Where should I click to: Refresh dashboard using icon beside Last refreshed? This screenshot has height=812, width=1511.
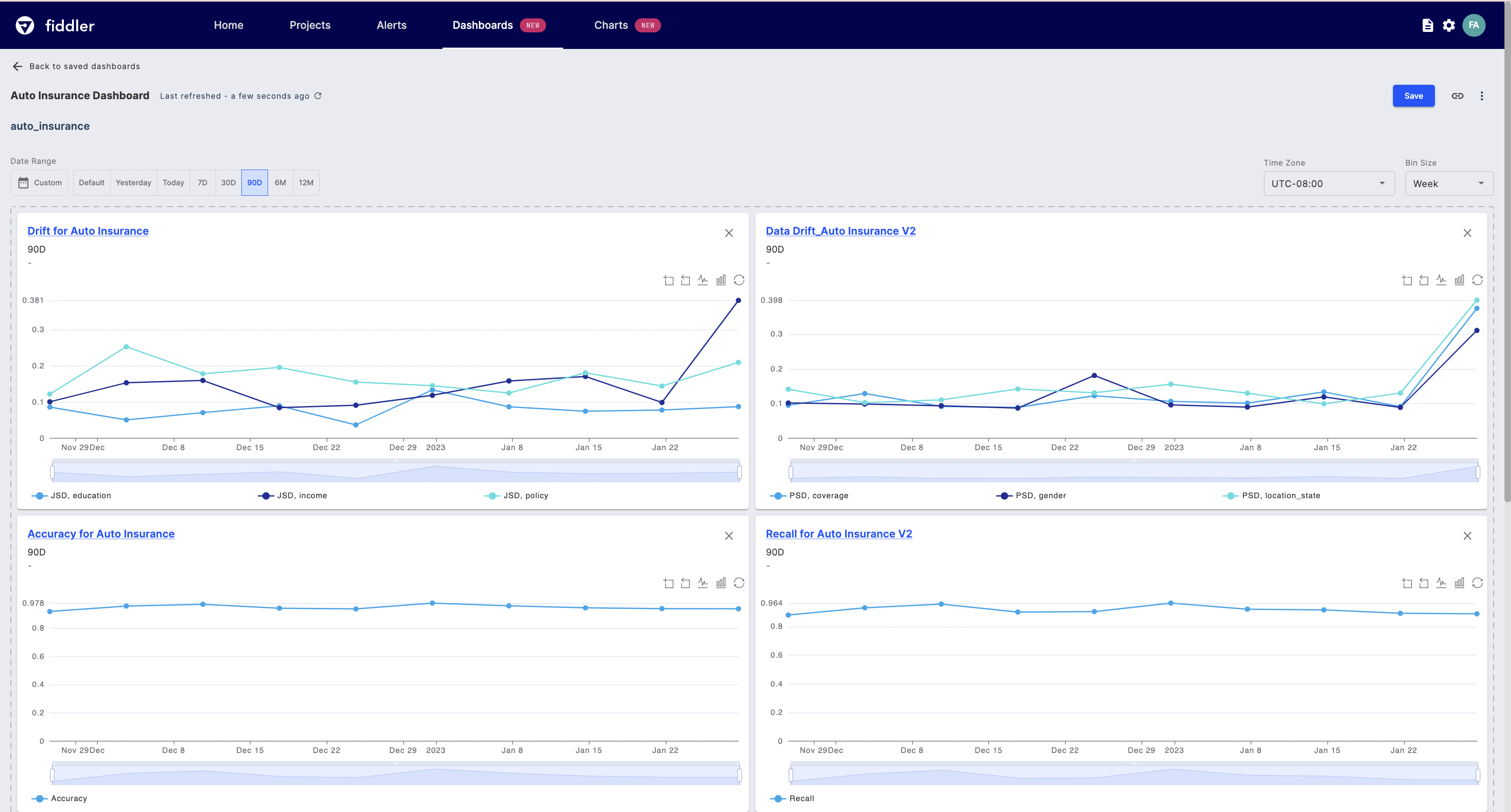pos(318,96)
